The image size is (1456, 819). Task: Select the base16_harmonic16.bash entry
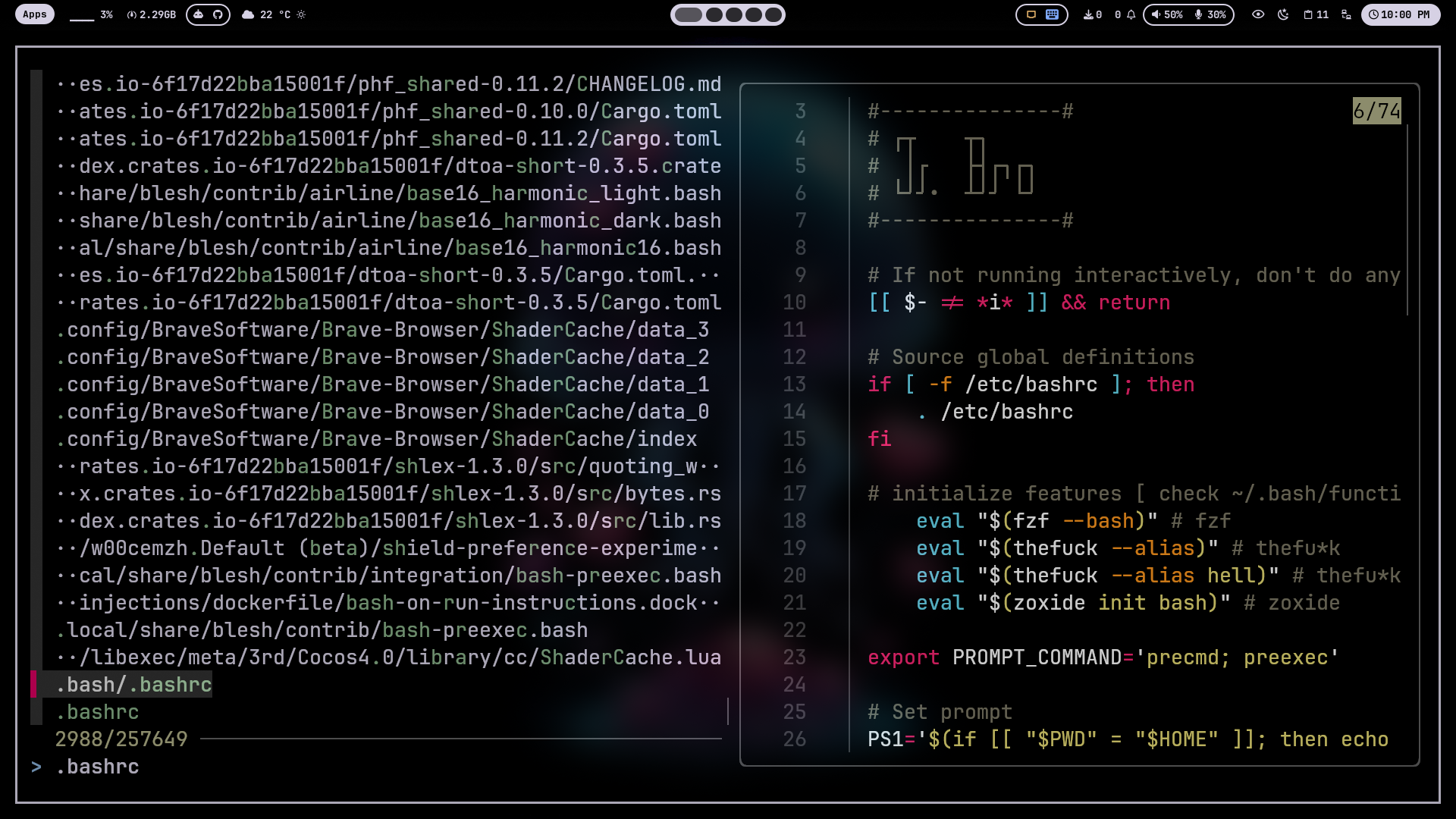388,248
